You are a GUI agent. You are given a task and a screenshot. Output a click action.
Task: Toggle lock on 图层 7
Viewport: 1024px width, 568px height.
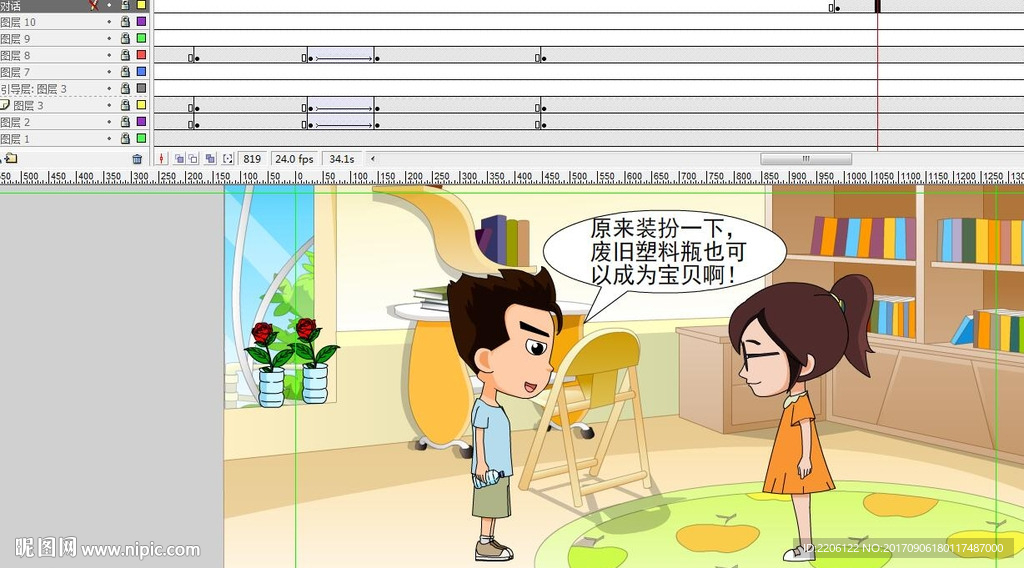tap(125, 72)
